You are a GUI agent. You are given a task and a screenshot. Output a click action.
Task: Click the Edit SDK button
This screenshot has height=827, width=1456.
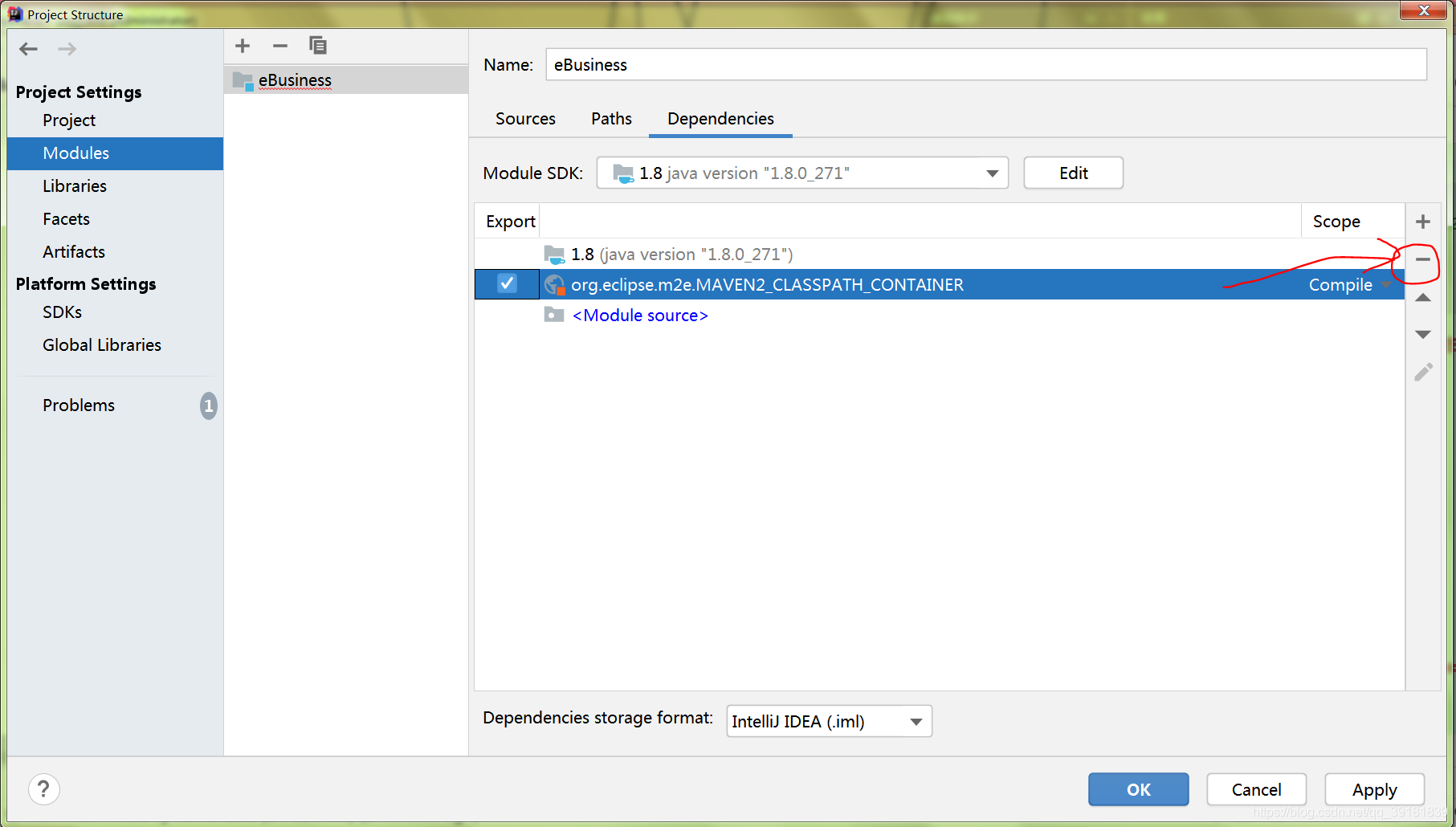(x=1073, y=173)
